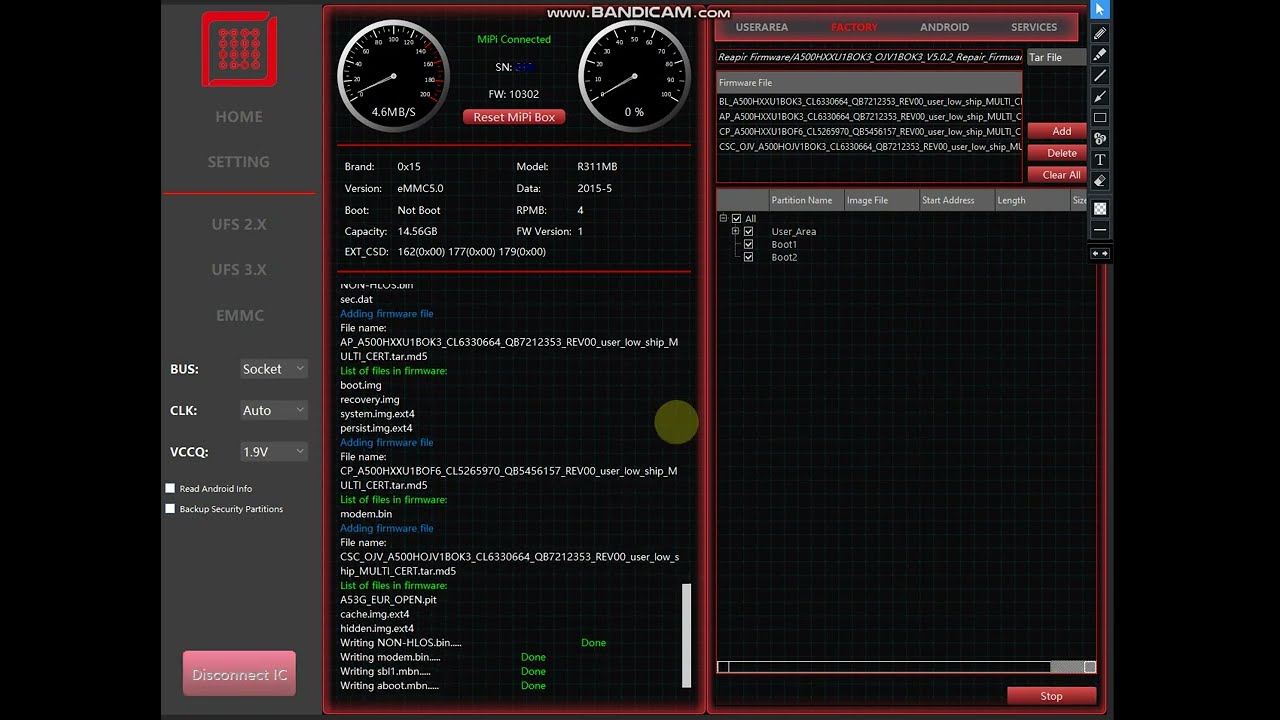Open the HOME section
This screenshot has width=1280, height=720.
click(239, 116)
